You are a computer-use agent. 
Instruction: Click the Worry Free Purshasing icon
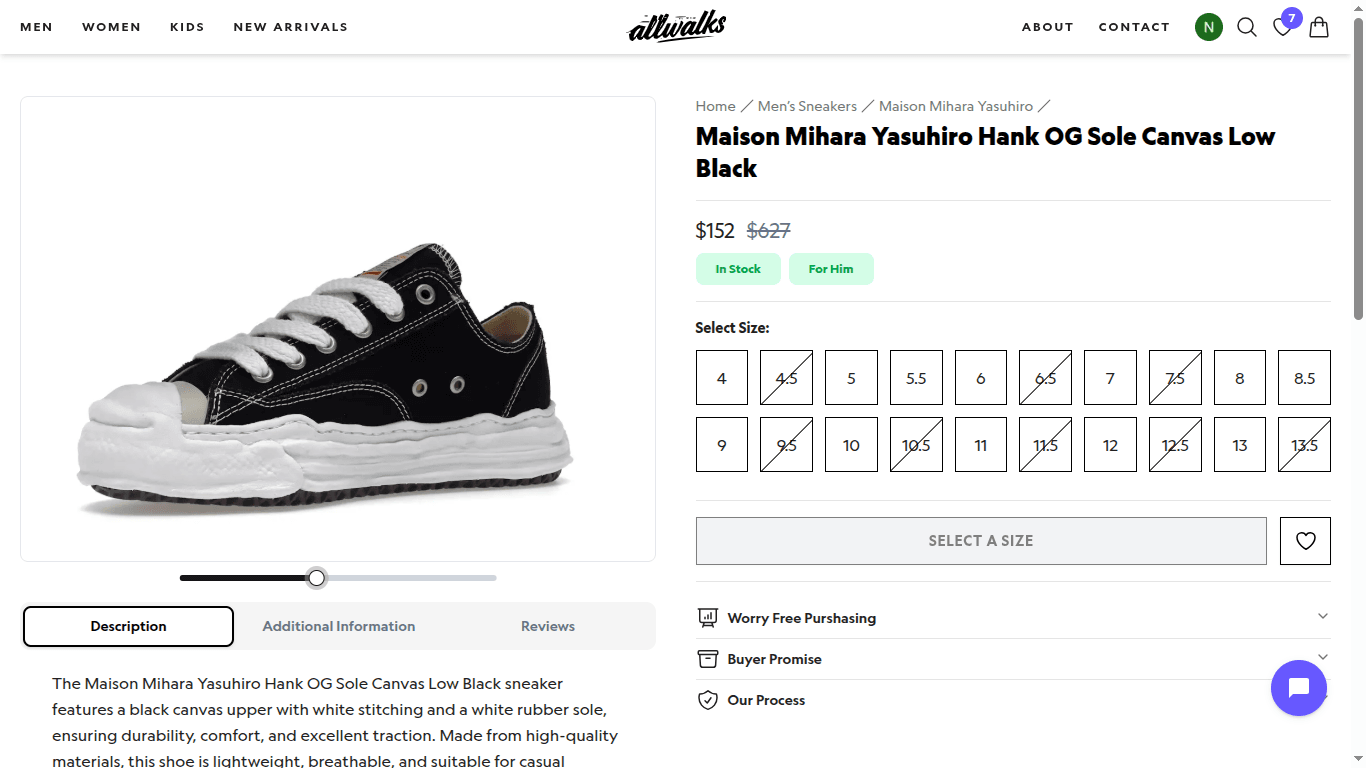(x=708, y=617)
